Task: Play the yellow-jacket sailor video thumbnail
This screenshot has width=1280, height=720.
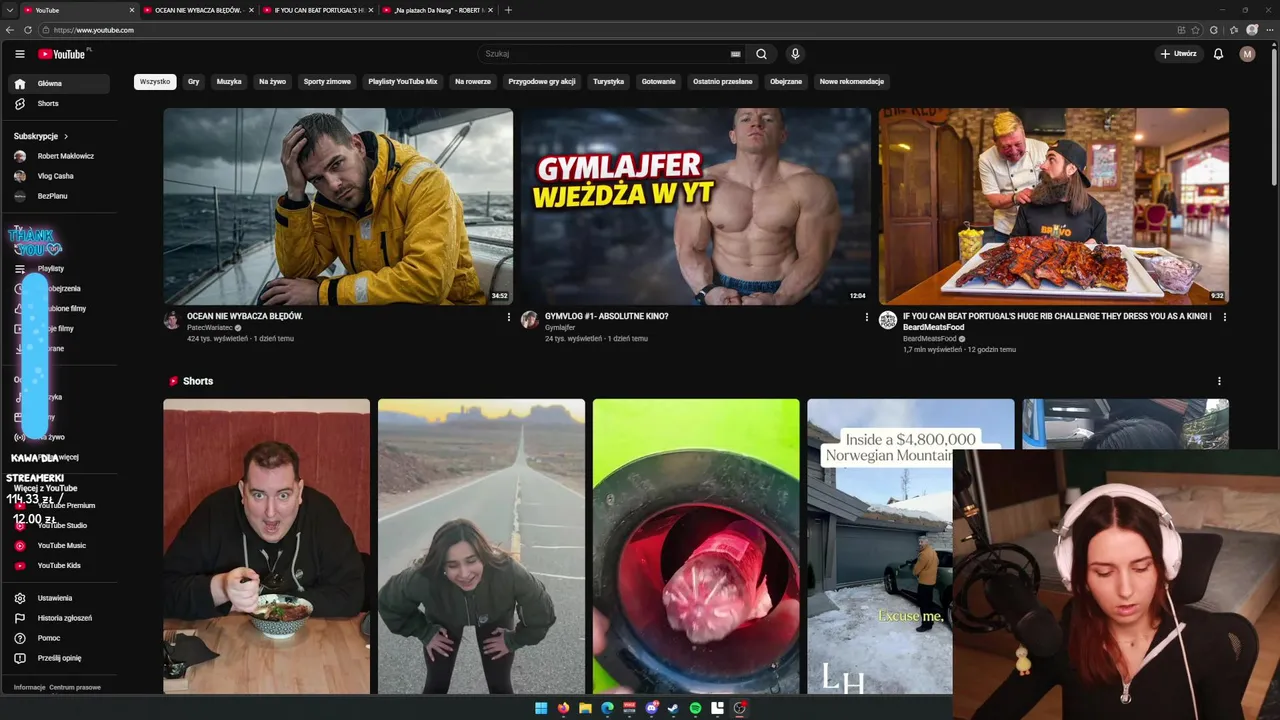Action: pos(338,206)
